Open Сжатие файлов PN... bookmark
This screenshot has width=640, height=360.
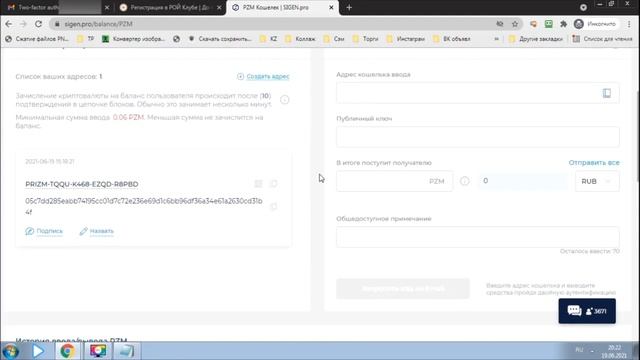click(x=37, y=39)
